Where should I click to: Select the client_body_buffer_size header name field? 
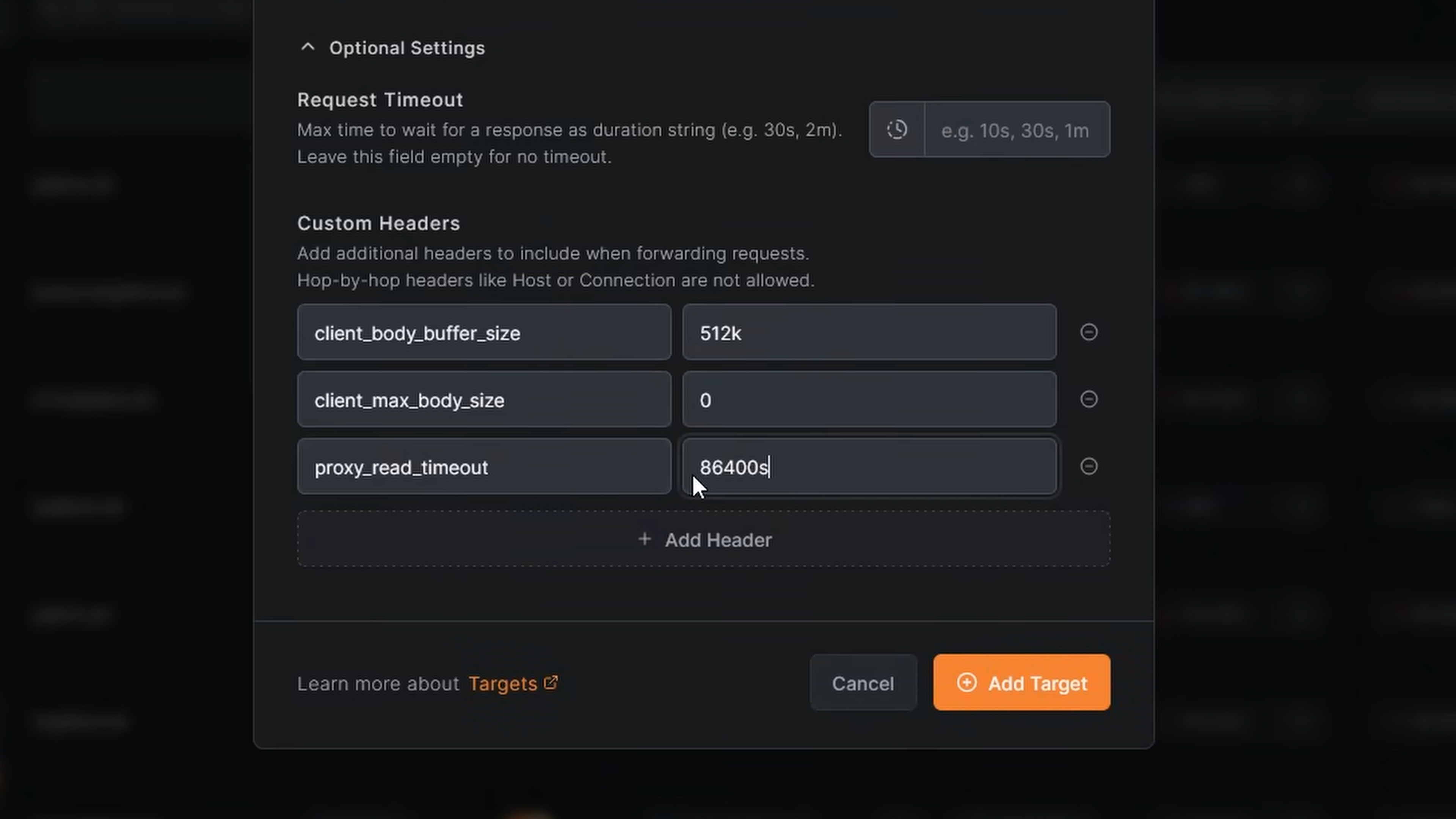coord(484,333)
